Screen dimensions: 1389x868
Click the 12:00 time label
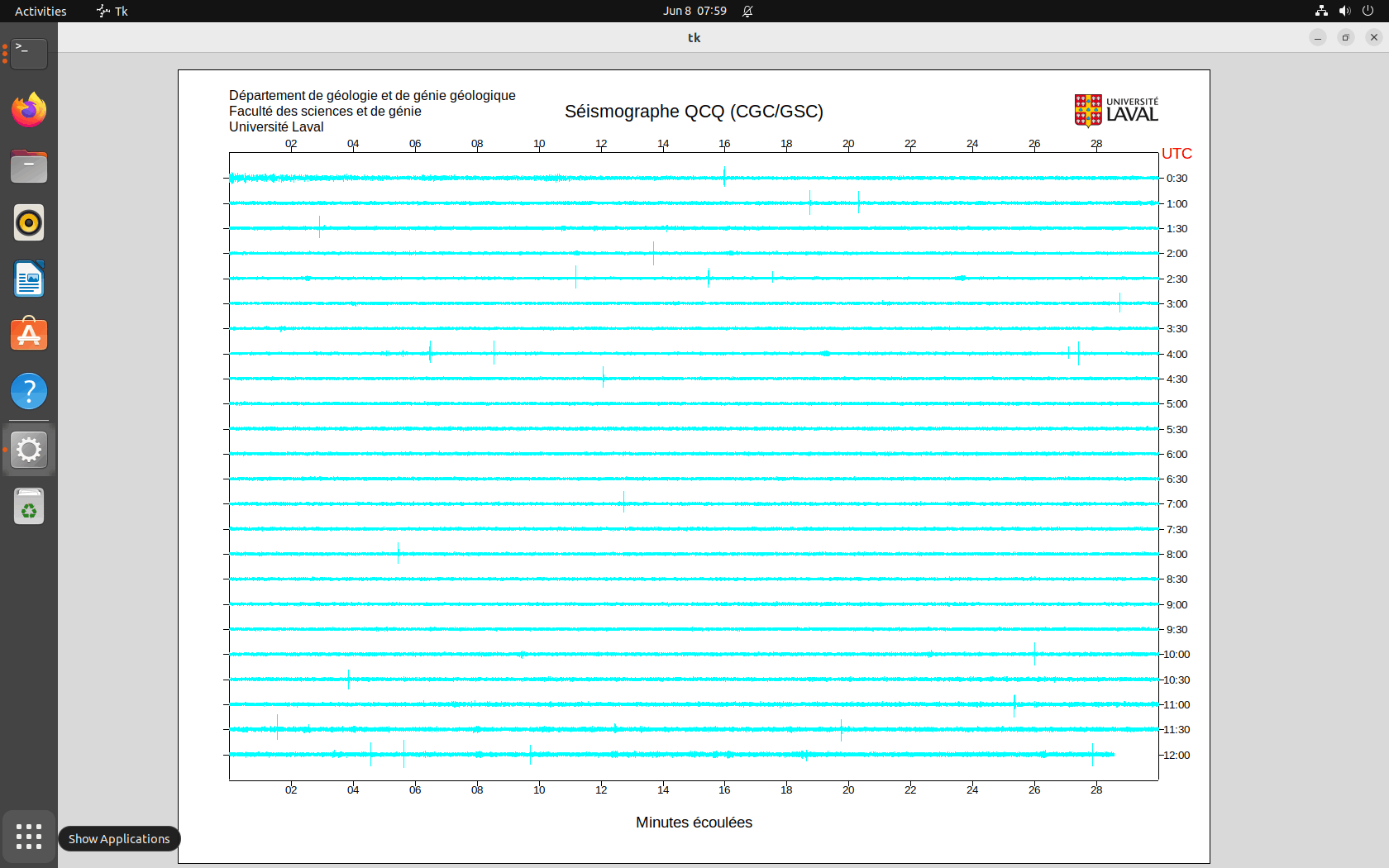(1177, 756)
